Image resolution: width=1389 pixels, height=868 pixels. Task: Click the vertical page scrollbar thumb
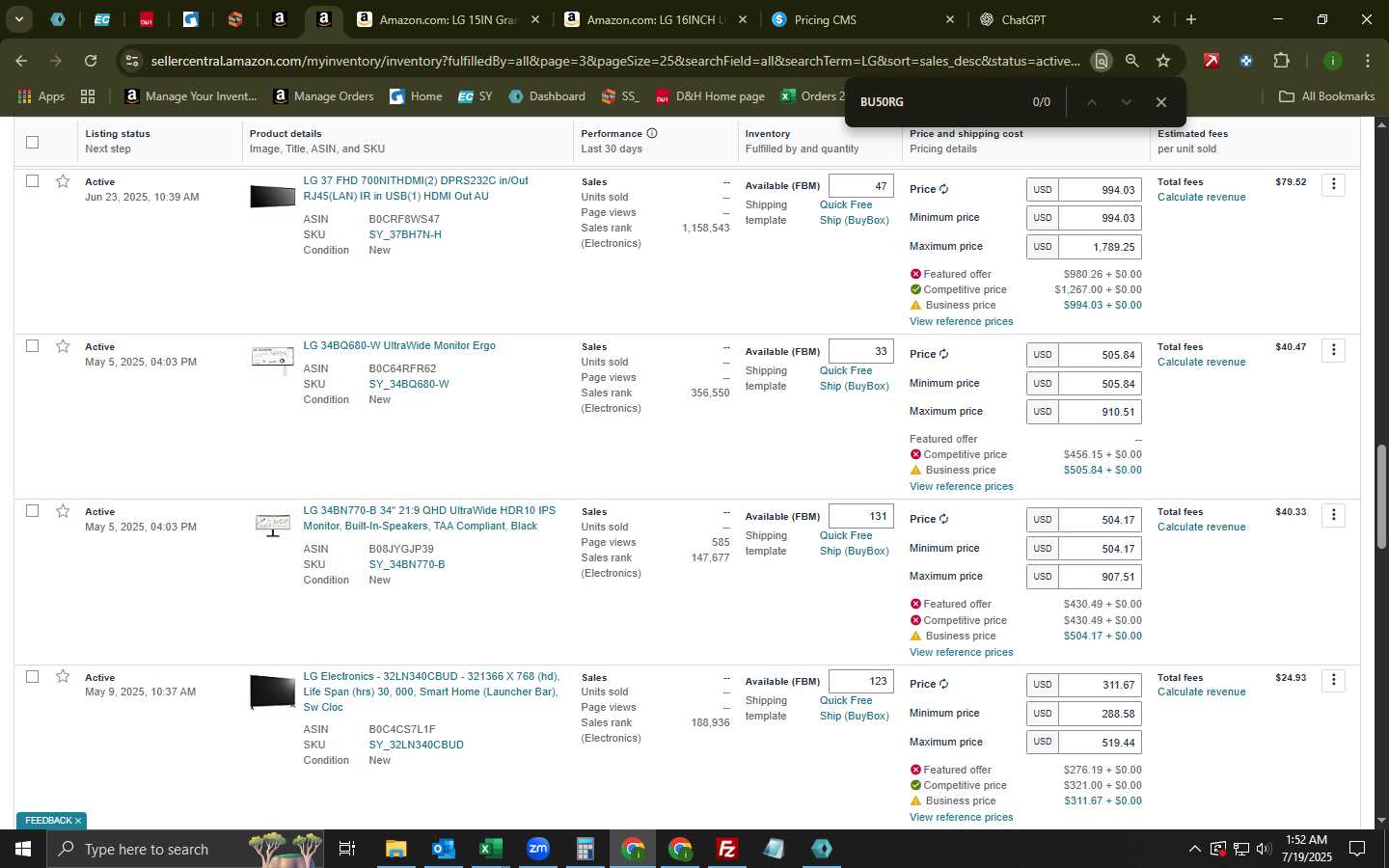1381,497
